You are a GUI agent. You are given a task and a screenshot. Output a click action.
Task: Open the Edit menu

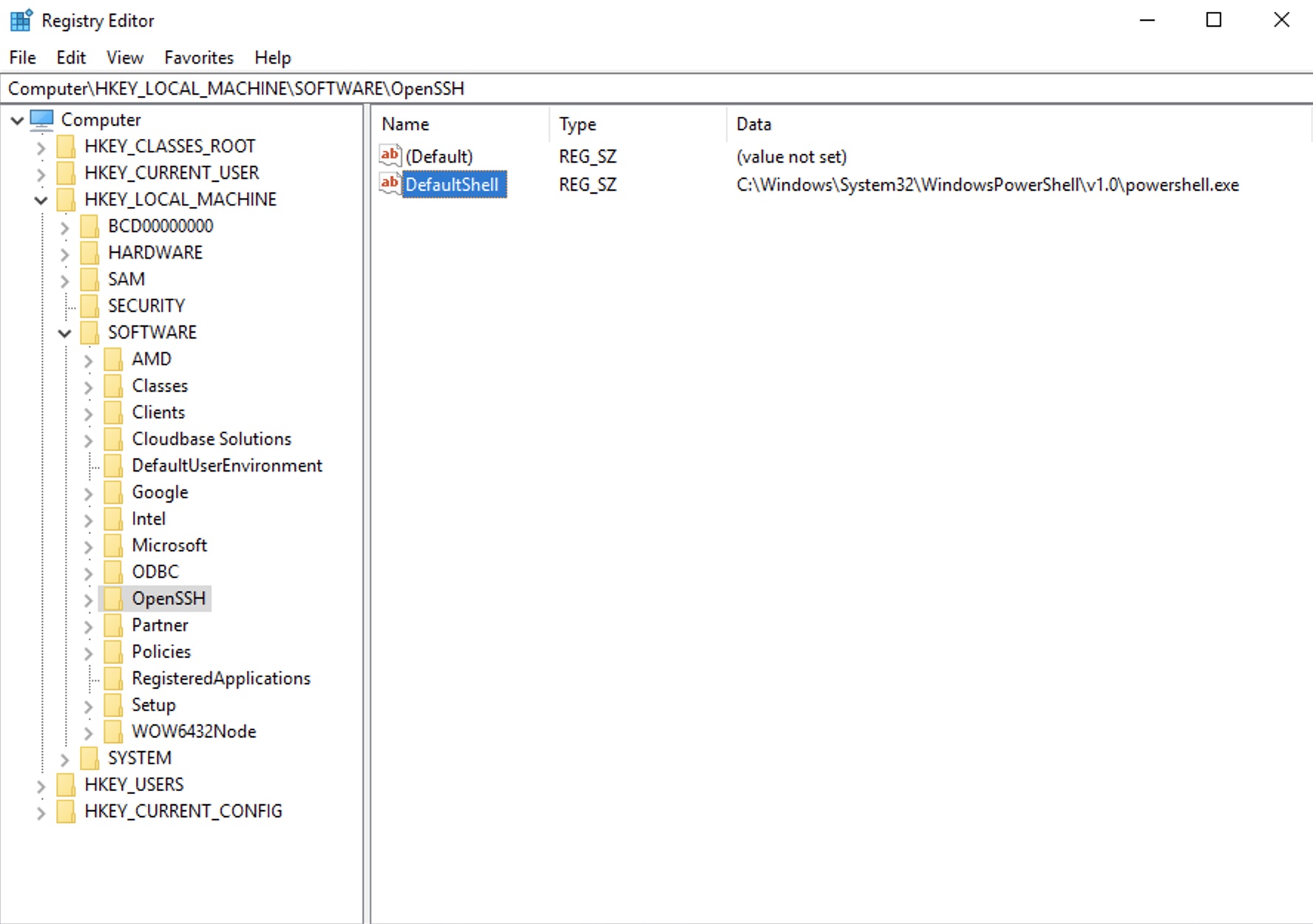click(70, 57)
